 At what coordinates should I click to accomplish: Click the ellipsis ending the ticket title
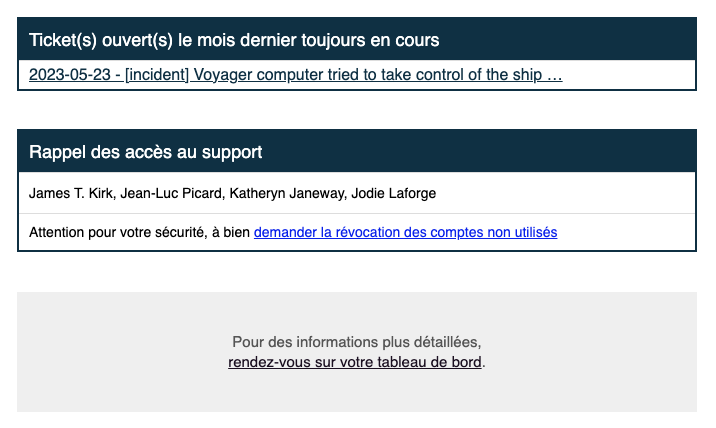(x=555, y=75)
